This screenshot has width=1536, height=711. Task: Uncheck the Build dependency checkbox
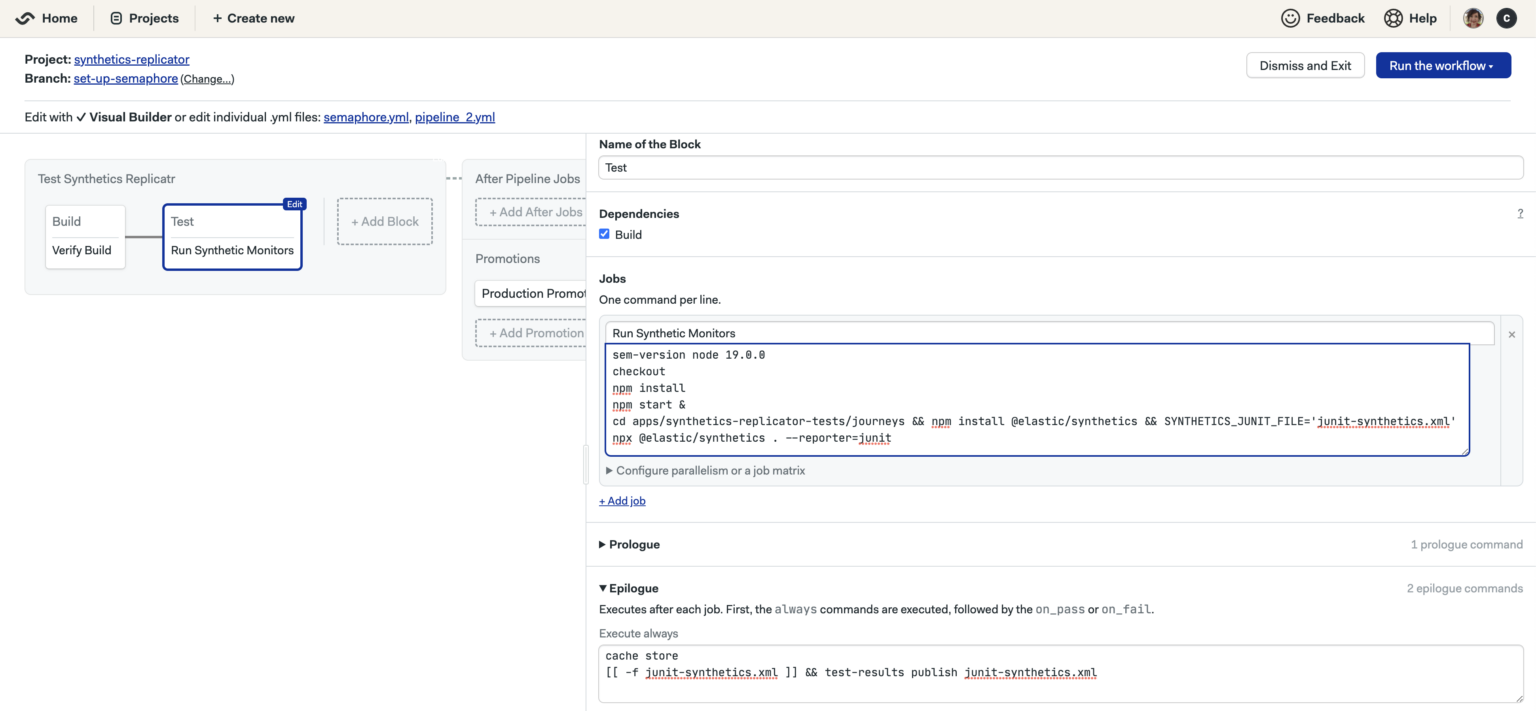604,234
